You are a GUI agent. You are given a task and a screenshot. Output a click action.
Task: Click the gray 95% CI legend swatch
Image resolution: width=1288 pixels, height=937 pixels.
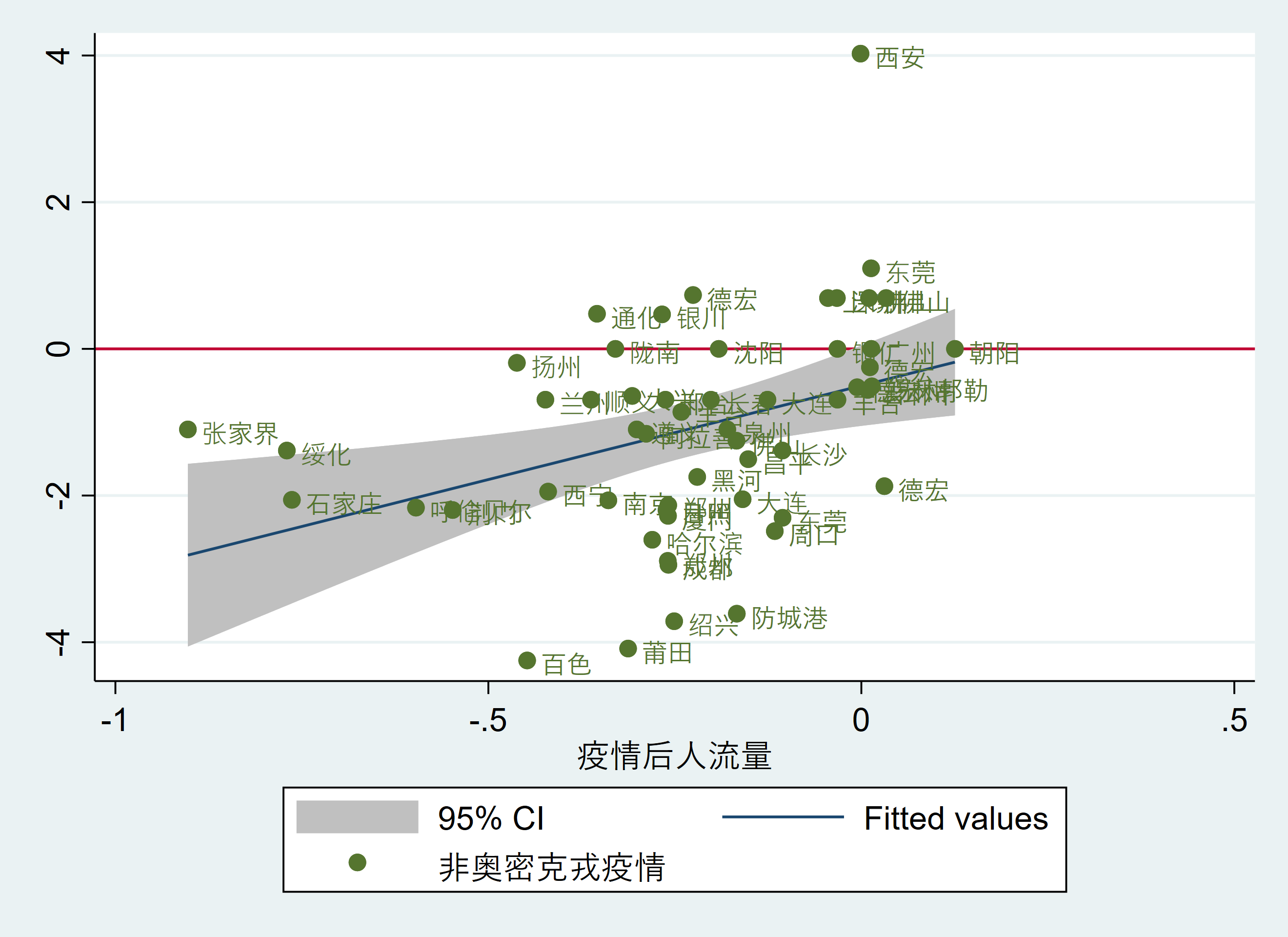[x=357, y=817]
